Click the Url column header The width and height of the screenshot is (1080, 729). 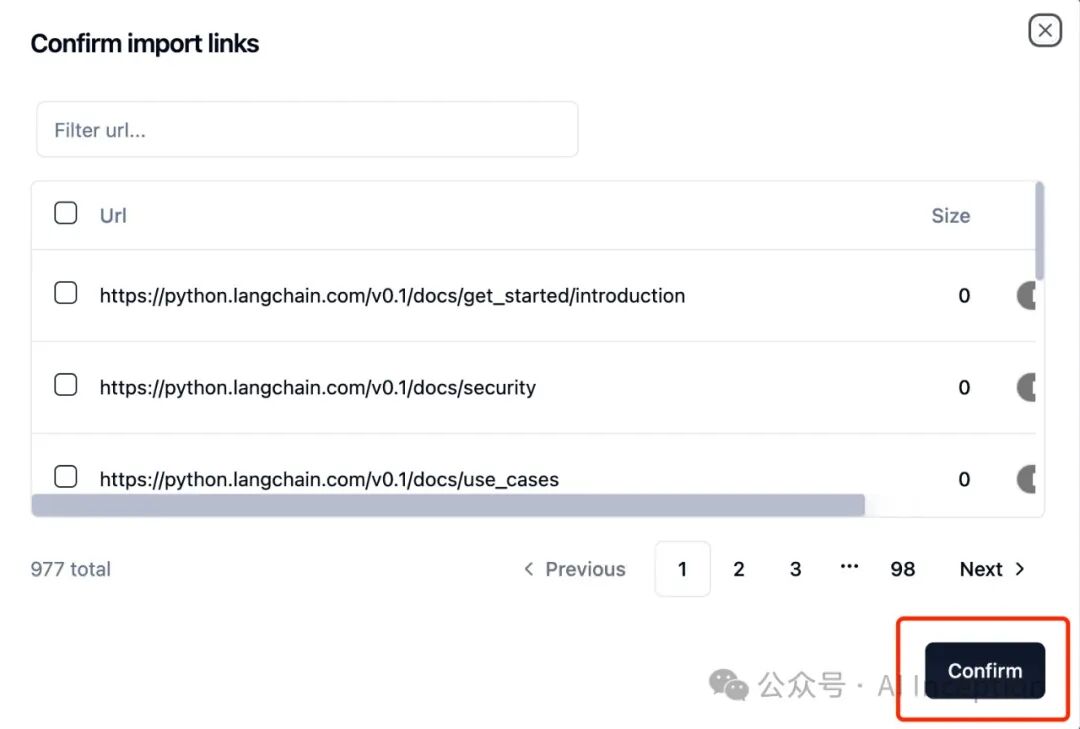[113, 216]
